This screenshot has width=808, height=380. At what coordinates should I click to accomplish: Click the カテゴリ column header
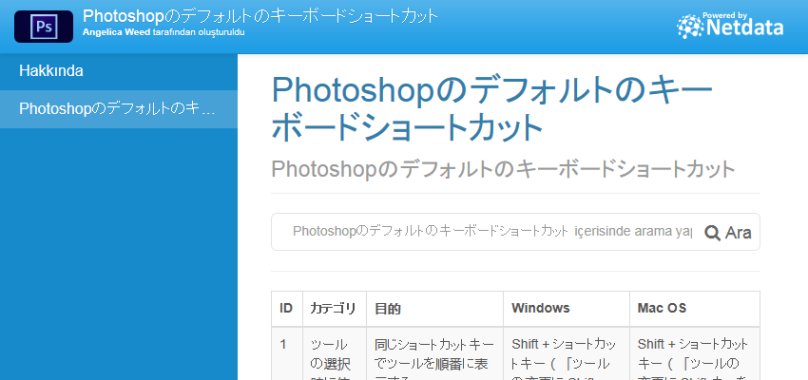point(334,308)
